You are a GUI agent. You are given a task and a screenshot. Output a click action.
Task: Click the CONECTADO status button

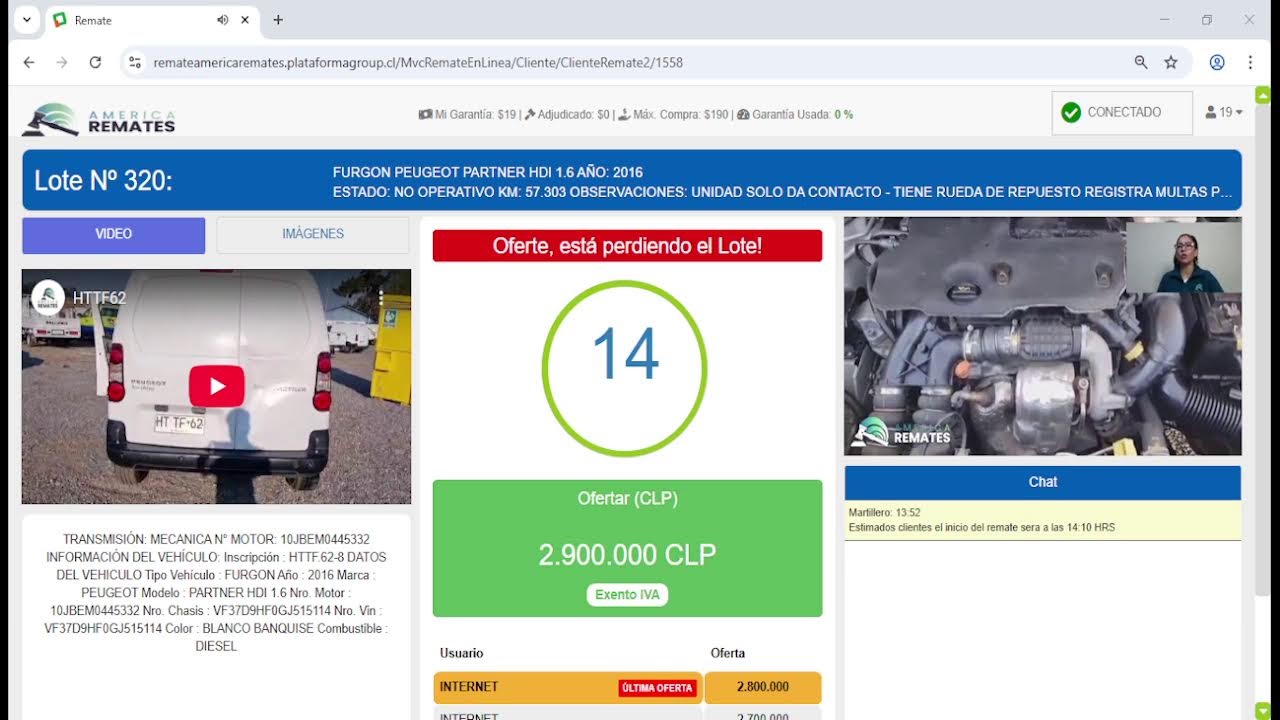point(1122,113)
